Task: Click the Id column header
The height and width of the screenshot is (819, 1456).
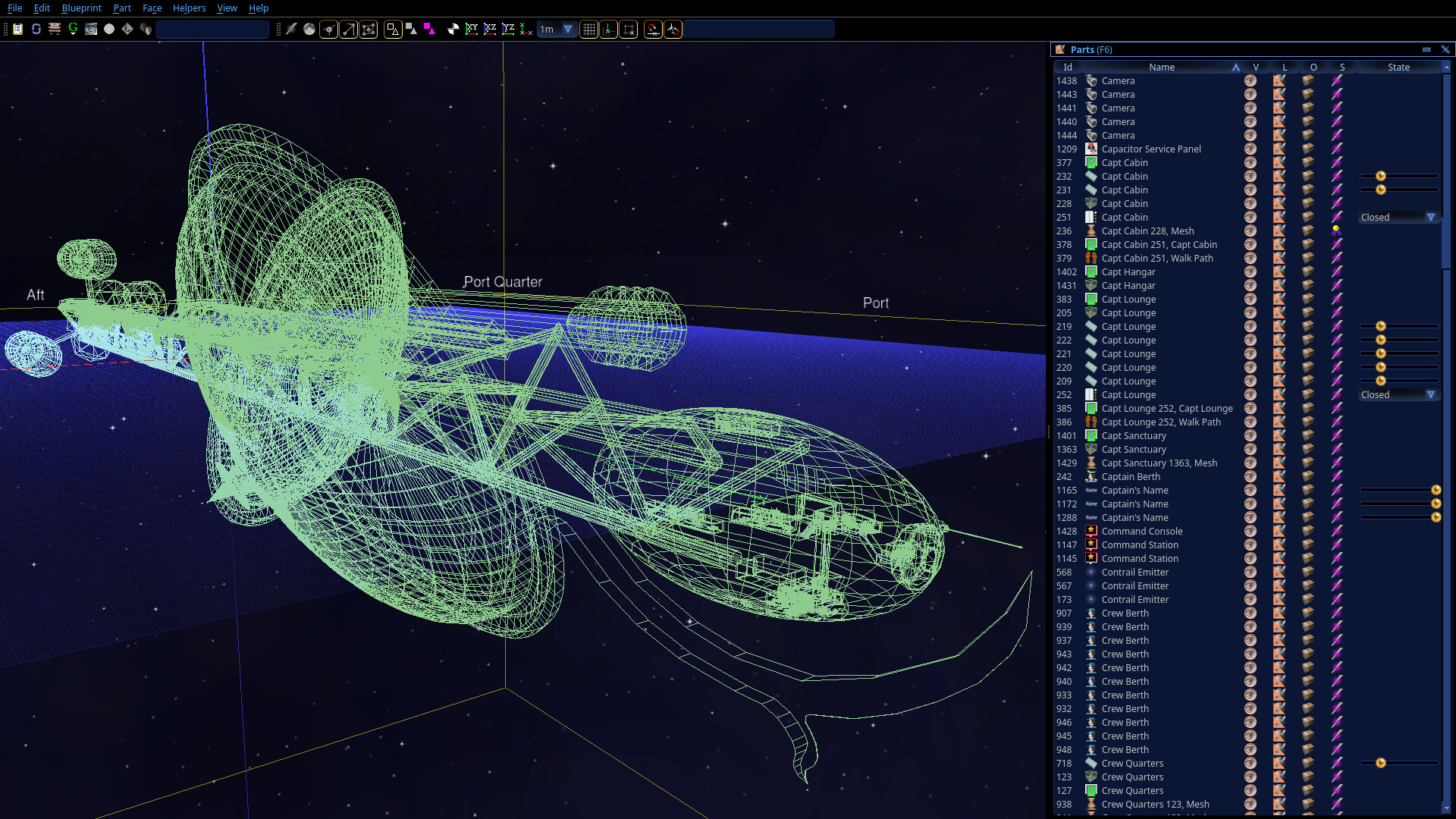Action: tap(1066, 67)
